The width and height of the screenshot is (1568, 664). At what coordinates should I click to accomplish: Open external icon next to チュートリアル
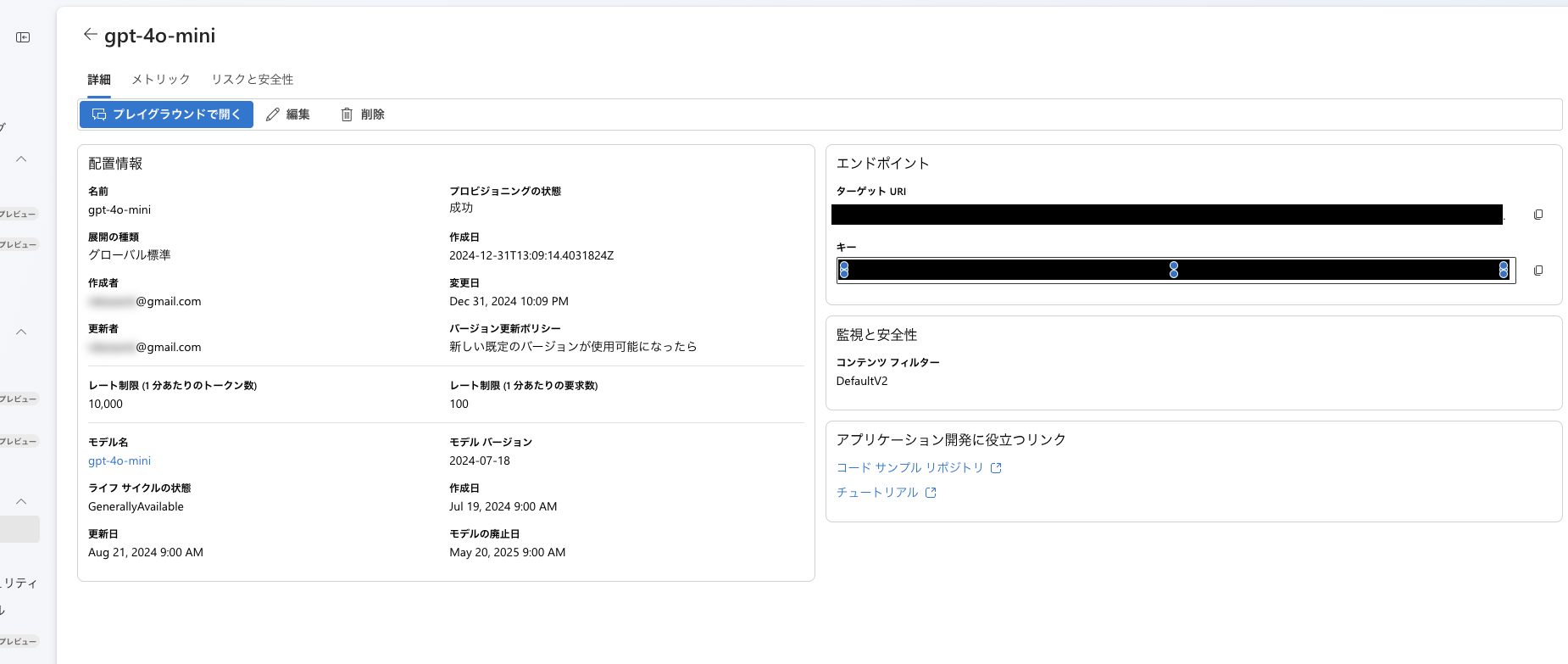[931, 493]
